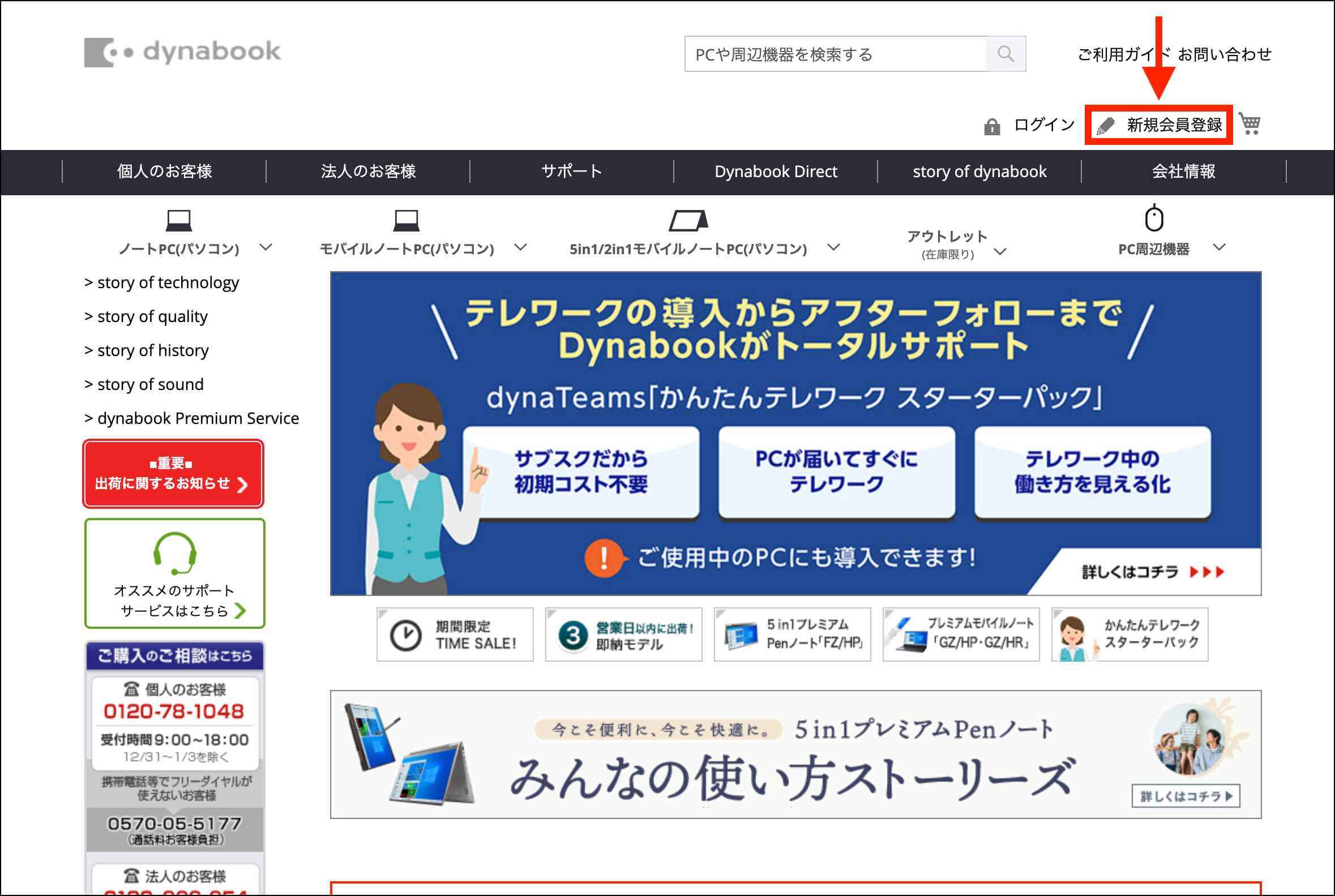Image resolution: width=1335 pixels, height=896 pixels.
Task: Click the 5in1/2in1 convertible laptop icon
Action: pyautogui.click(x=688, y=221)
